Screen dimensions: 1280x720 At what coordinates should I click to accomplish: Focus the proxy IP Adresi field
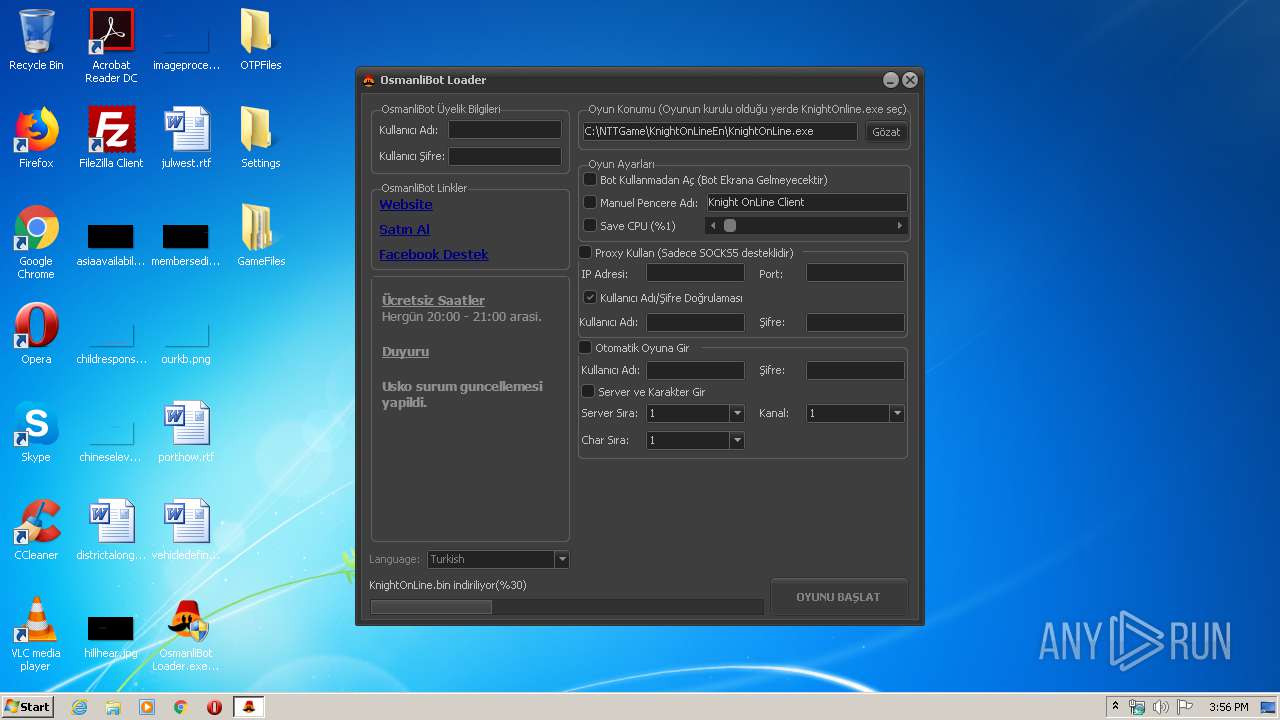[695, 273]
